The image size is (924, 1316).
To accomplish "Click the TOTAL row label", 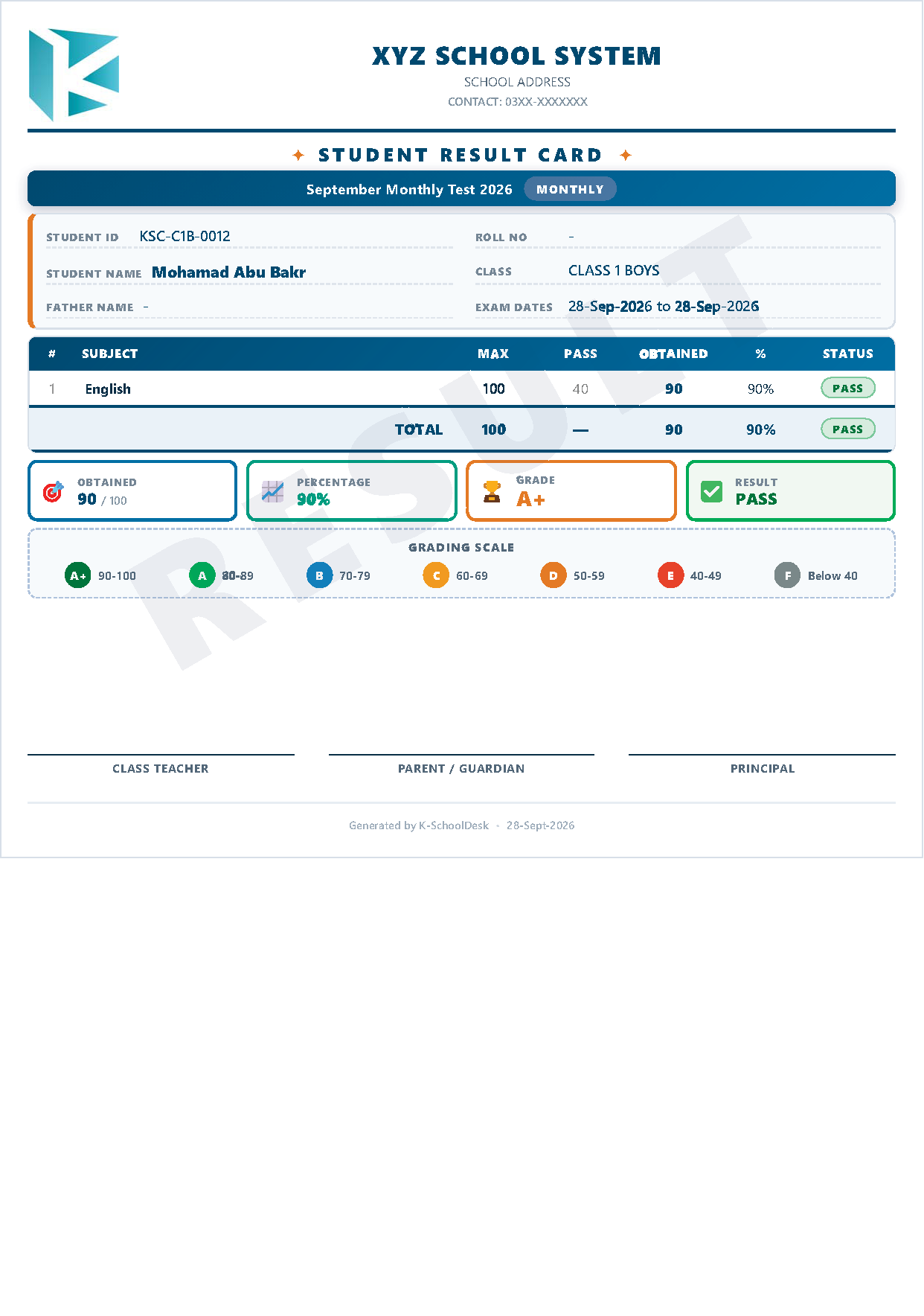I will point(419,429).
